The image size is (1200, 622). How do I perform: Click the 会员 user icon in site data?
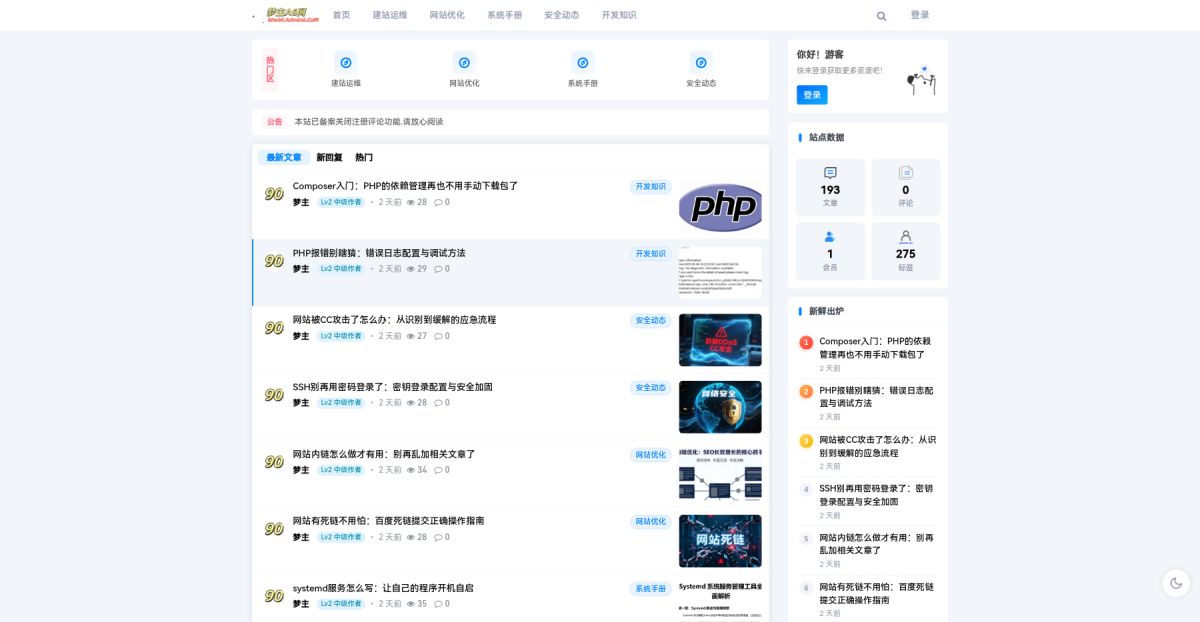(x=830, y=237)
